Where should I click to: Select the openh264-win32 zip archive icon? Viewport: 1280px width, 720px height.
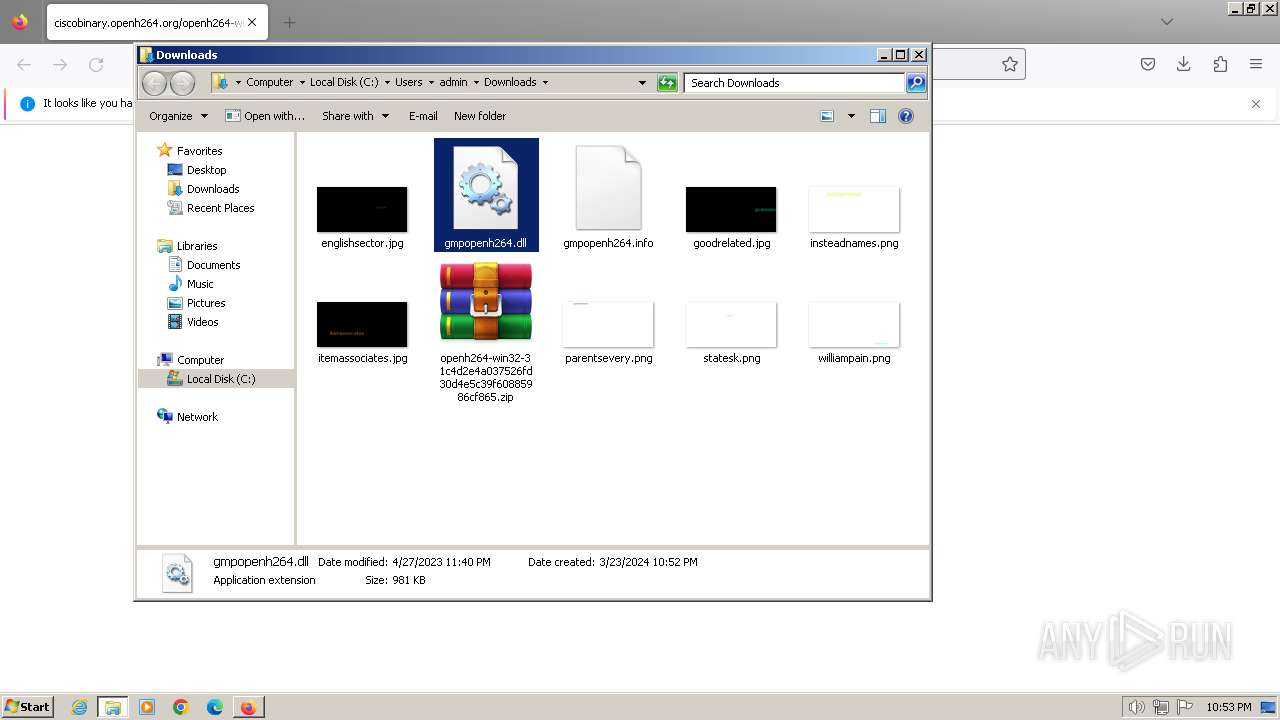pos(486,303)
